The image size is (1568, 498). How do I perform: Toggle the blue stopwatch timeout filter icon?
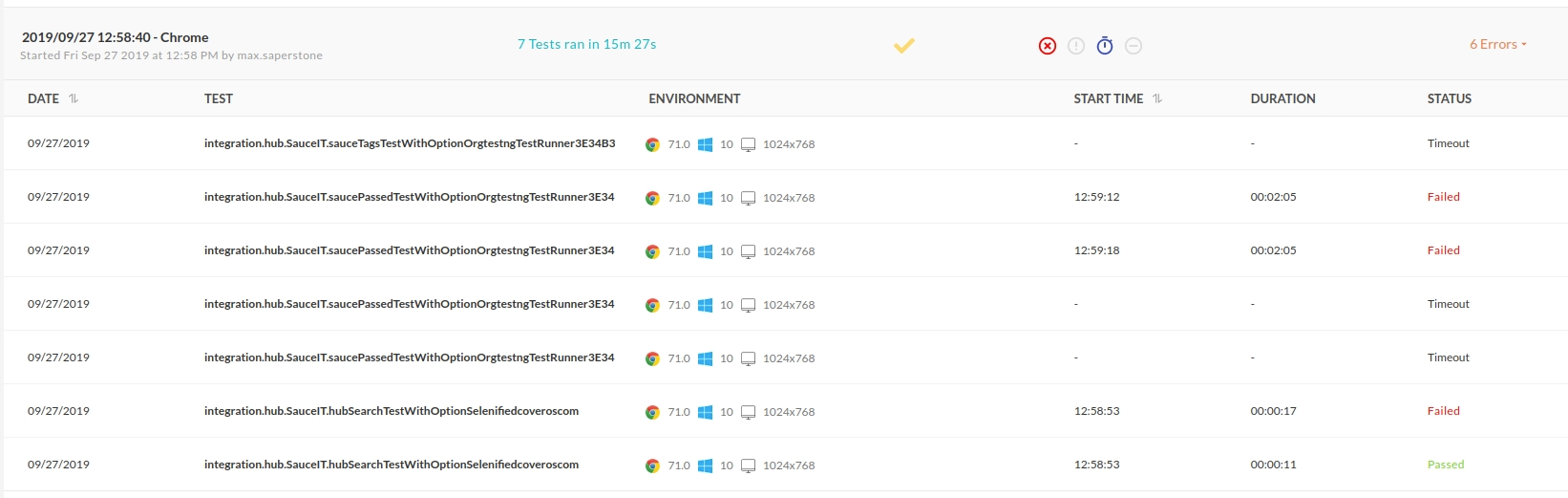(x=1105, y=45)
